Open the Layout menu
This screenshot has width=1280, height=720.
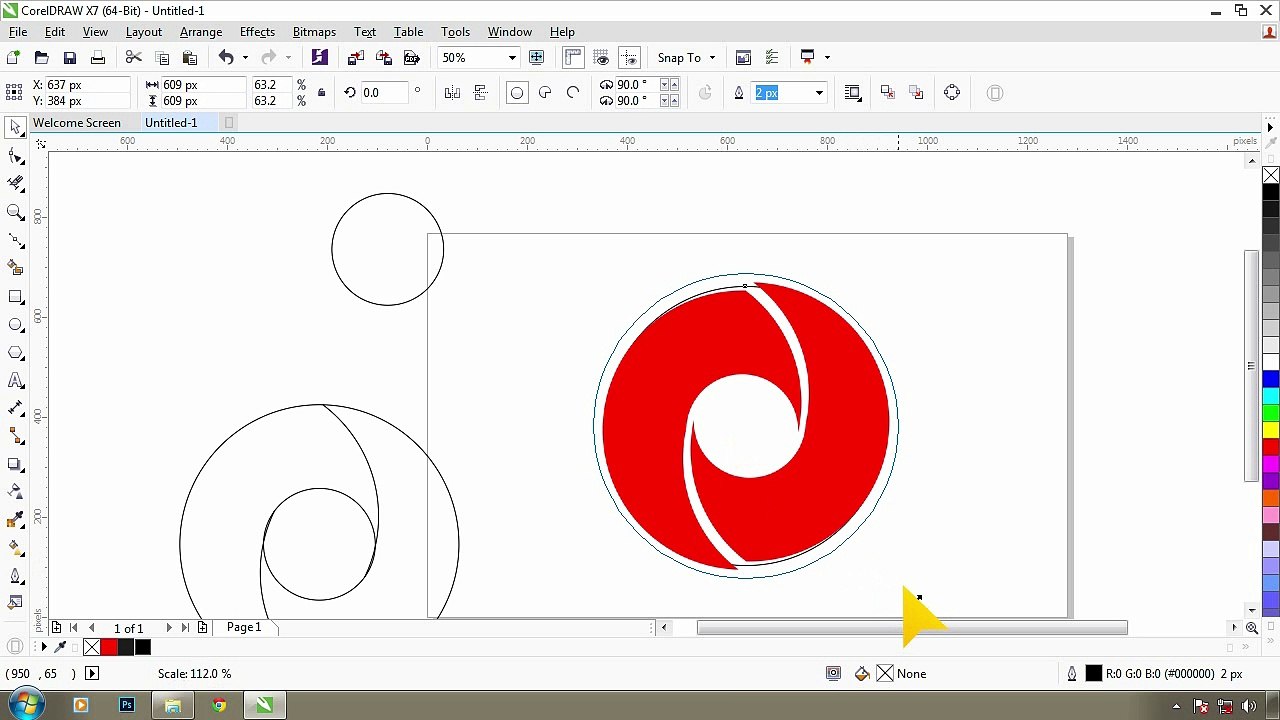[x=143, y=32]
